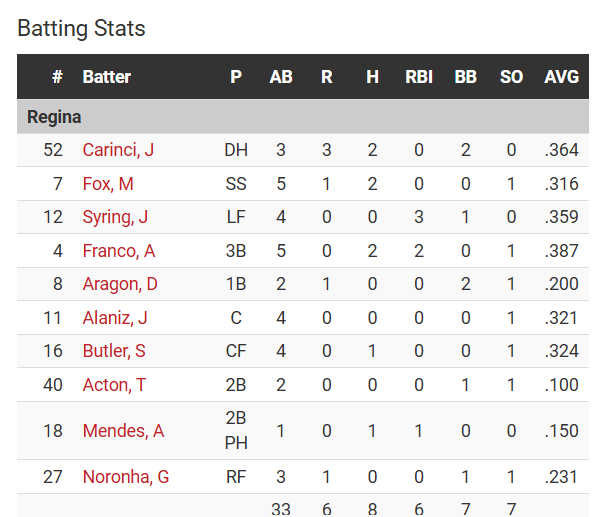Click the RBI column header
Viewport: 607px width, 517px height.
[x=419, y=77]
